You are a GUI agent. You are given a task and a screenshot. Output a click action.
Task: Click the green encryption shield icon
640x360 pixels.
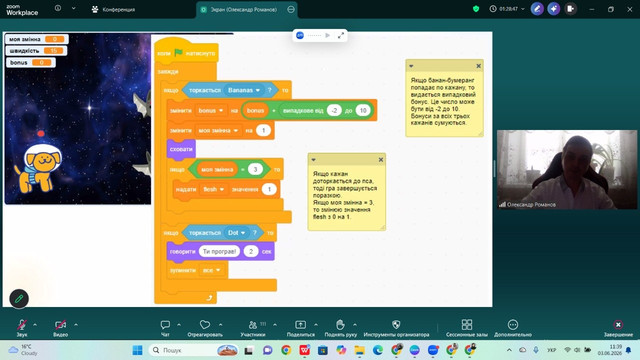(476, 9)
